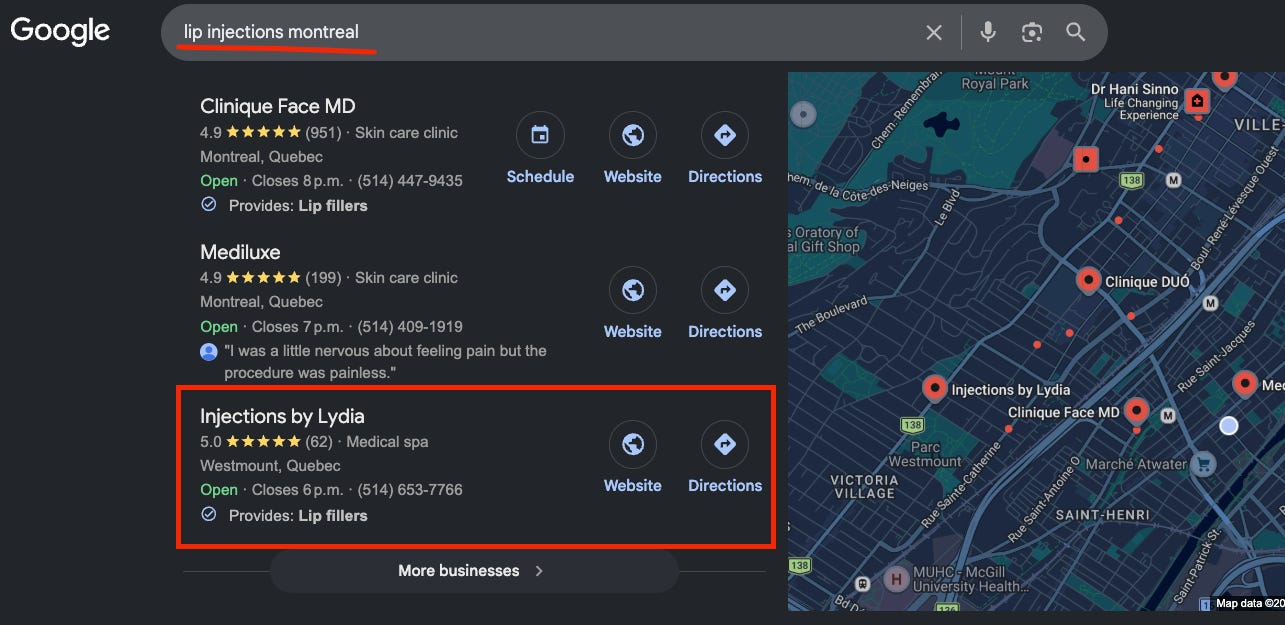
Task: Submit search with the magnifying glass icon
Action: point(1076,32)
